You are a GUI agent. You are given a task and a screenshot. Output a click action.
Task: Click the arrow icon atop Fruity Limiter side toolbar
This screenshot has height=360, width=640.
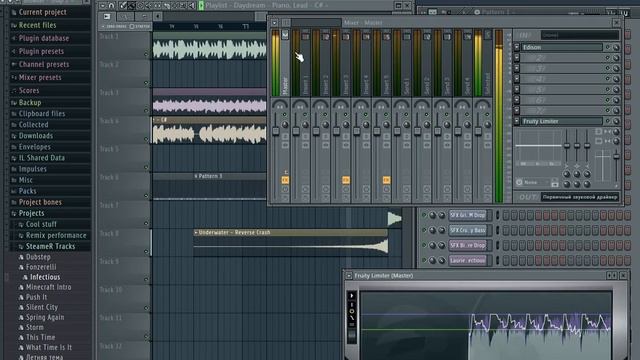tap(352, 296)
